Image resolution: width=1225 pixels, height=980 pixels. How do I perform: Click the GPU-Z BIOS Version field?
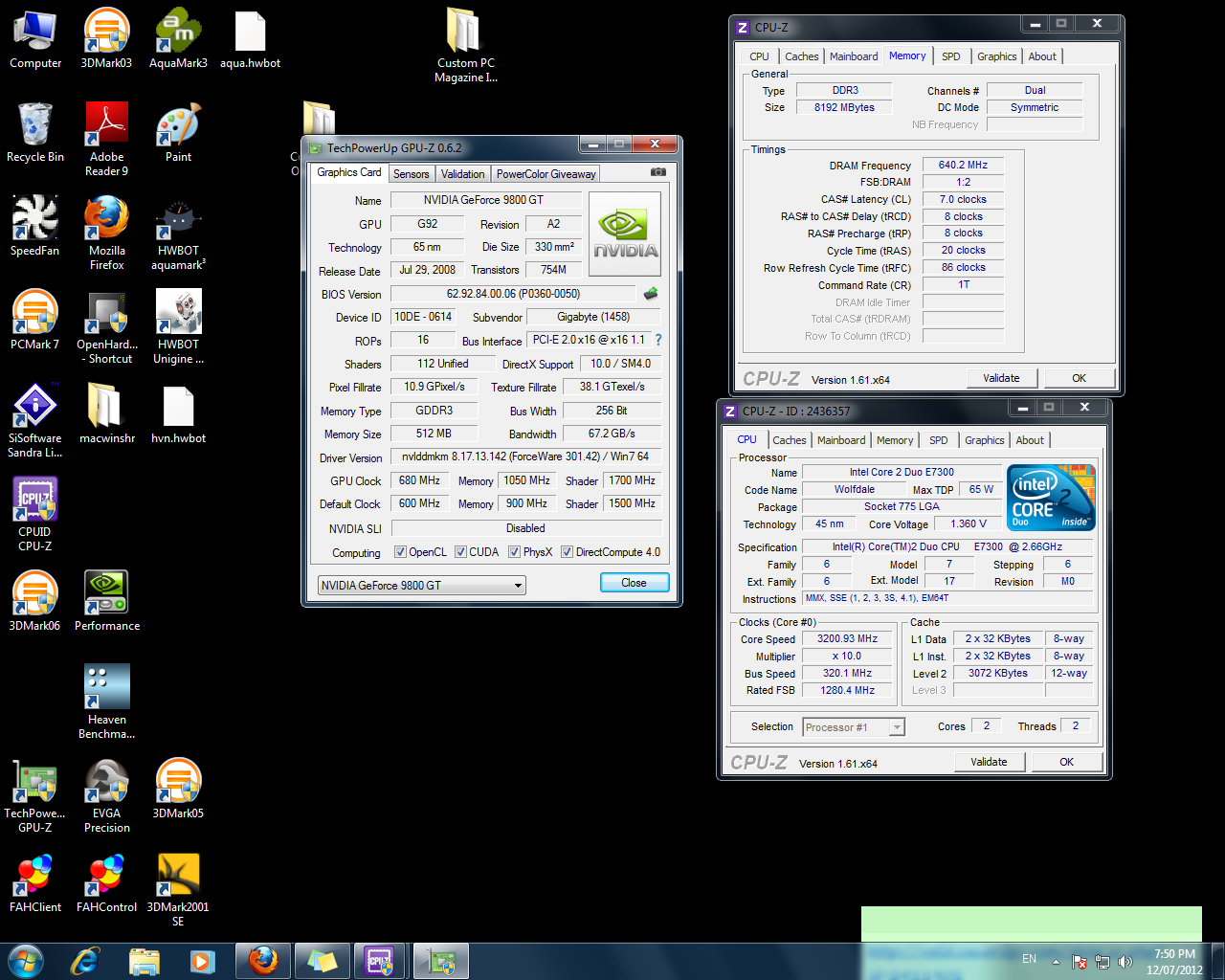tap(513, 294)
